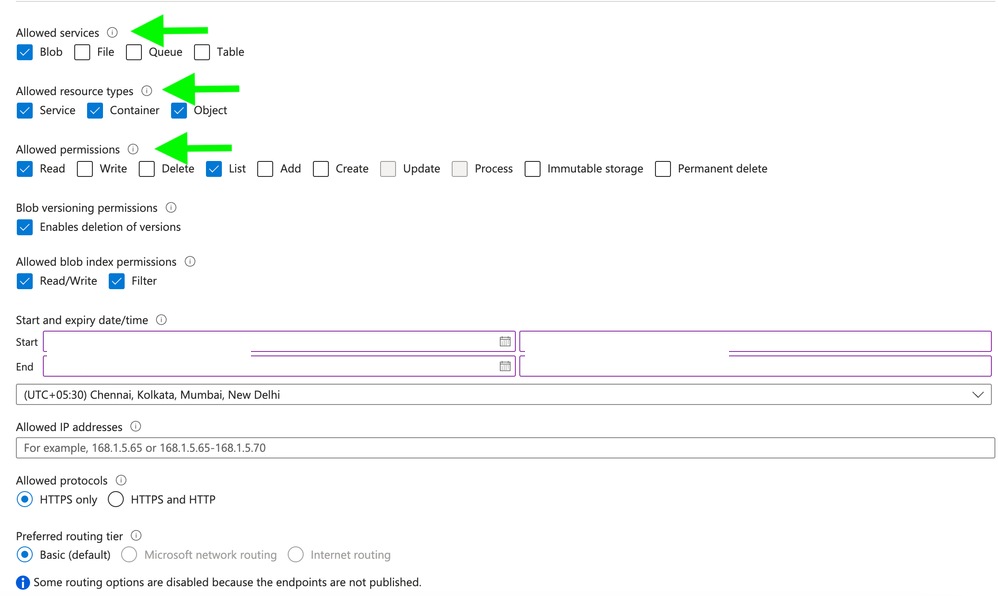Open the Allowed permissions info icon
The width and height of the screenshot is (998, 596).
pyautogui.click(x=133, y=149)
